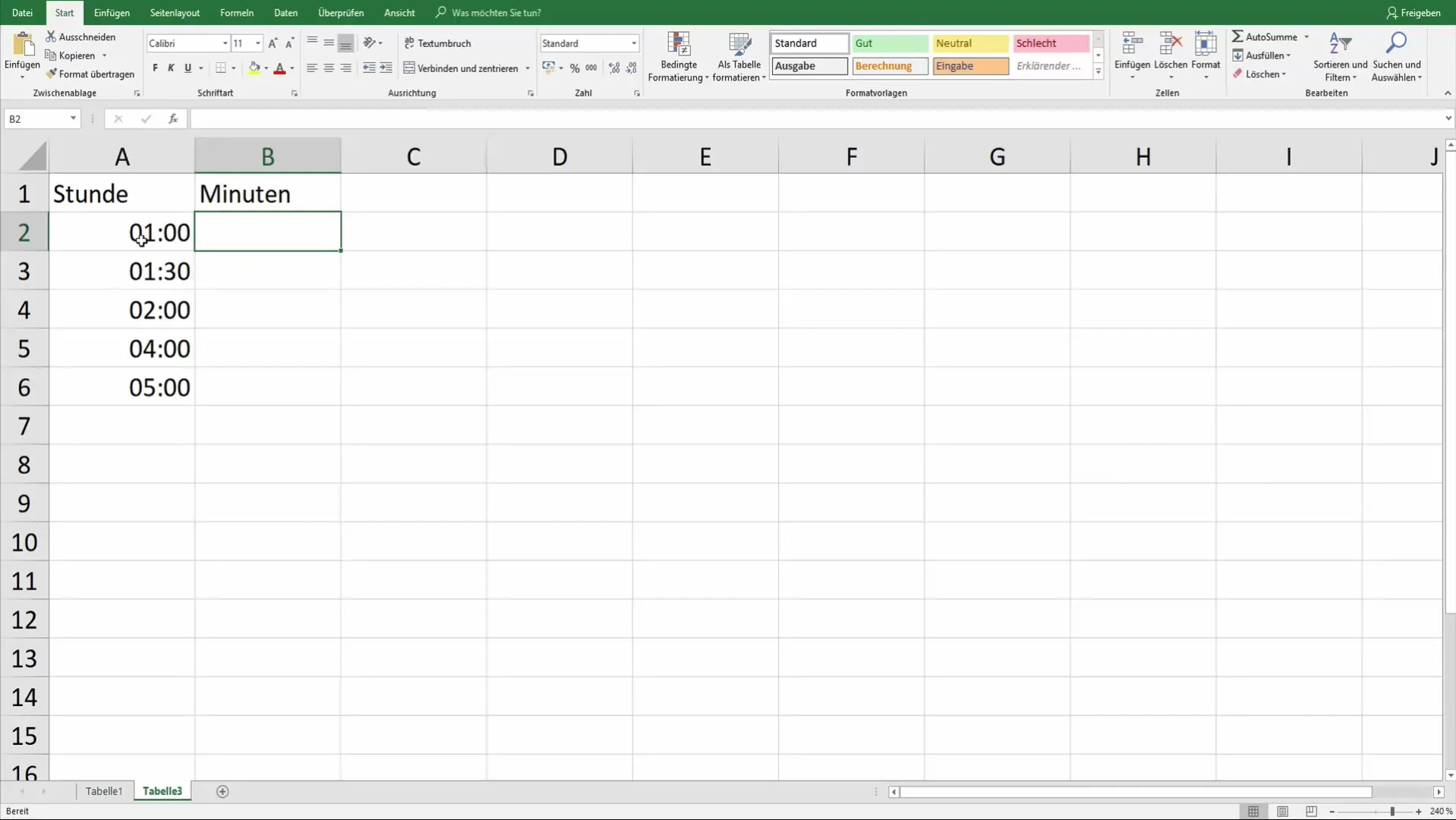The width and height of the screenshot is (1456, 820).
Task: Select the normal view button
Action: 1253,811
